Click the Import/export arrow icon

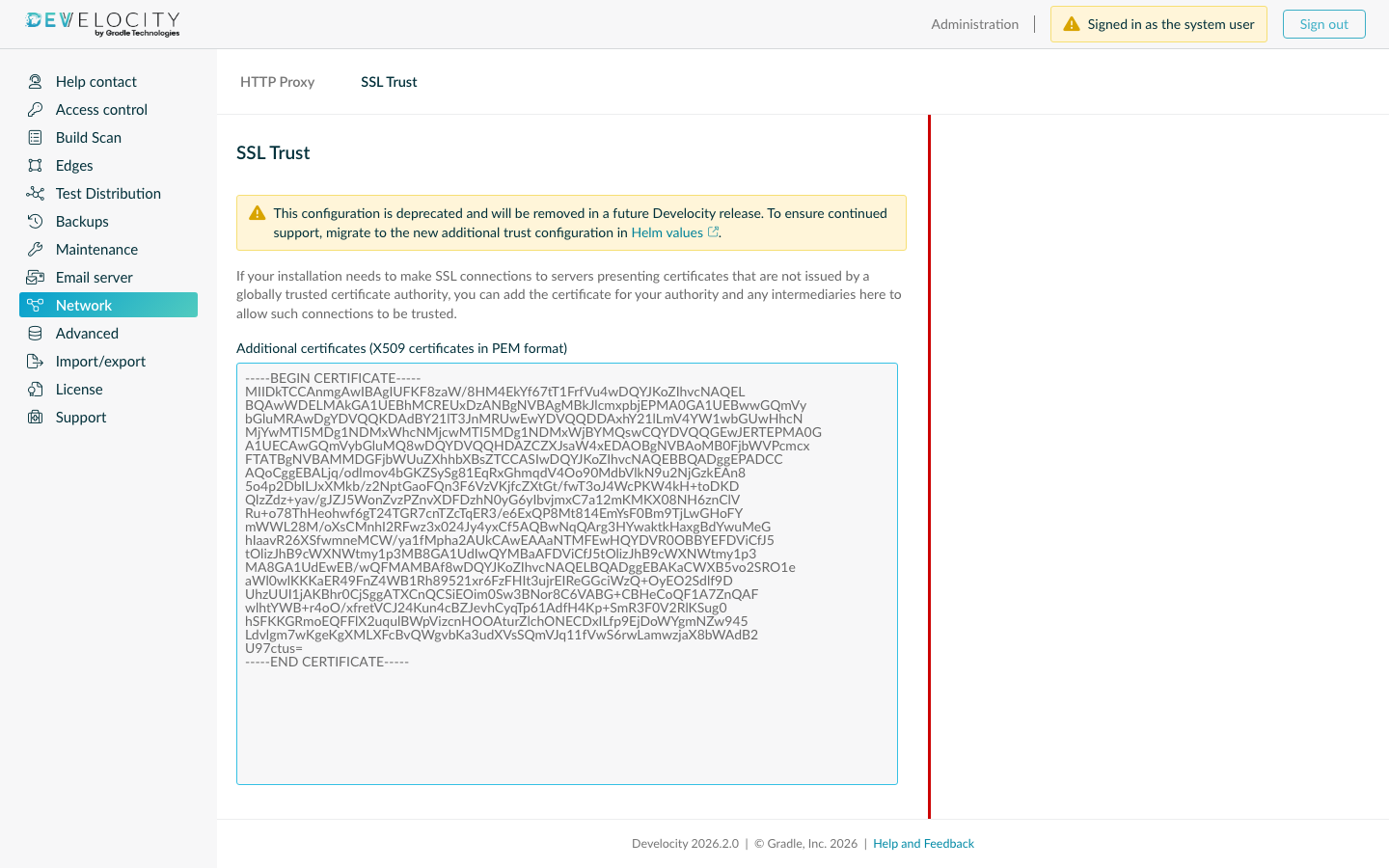(x=36, y=362)
